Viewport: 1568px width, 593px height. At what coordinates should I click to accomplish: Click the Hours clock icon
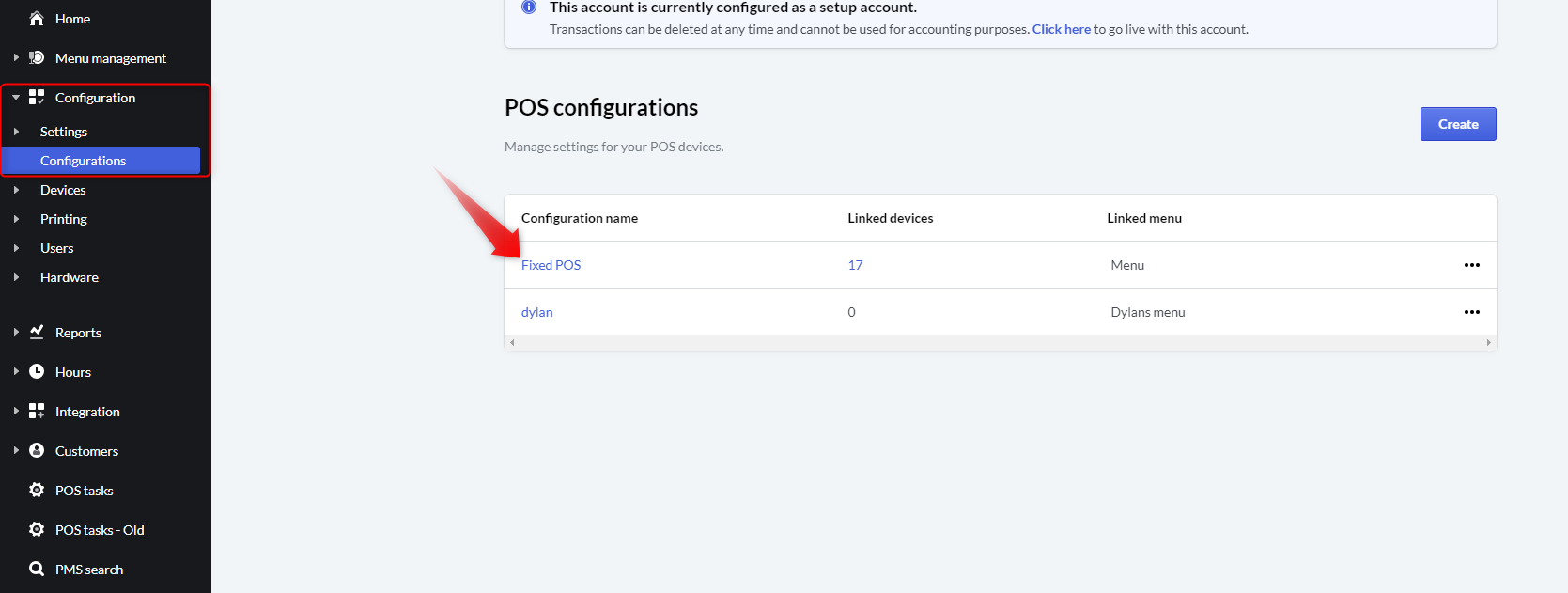click(36, 371)
